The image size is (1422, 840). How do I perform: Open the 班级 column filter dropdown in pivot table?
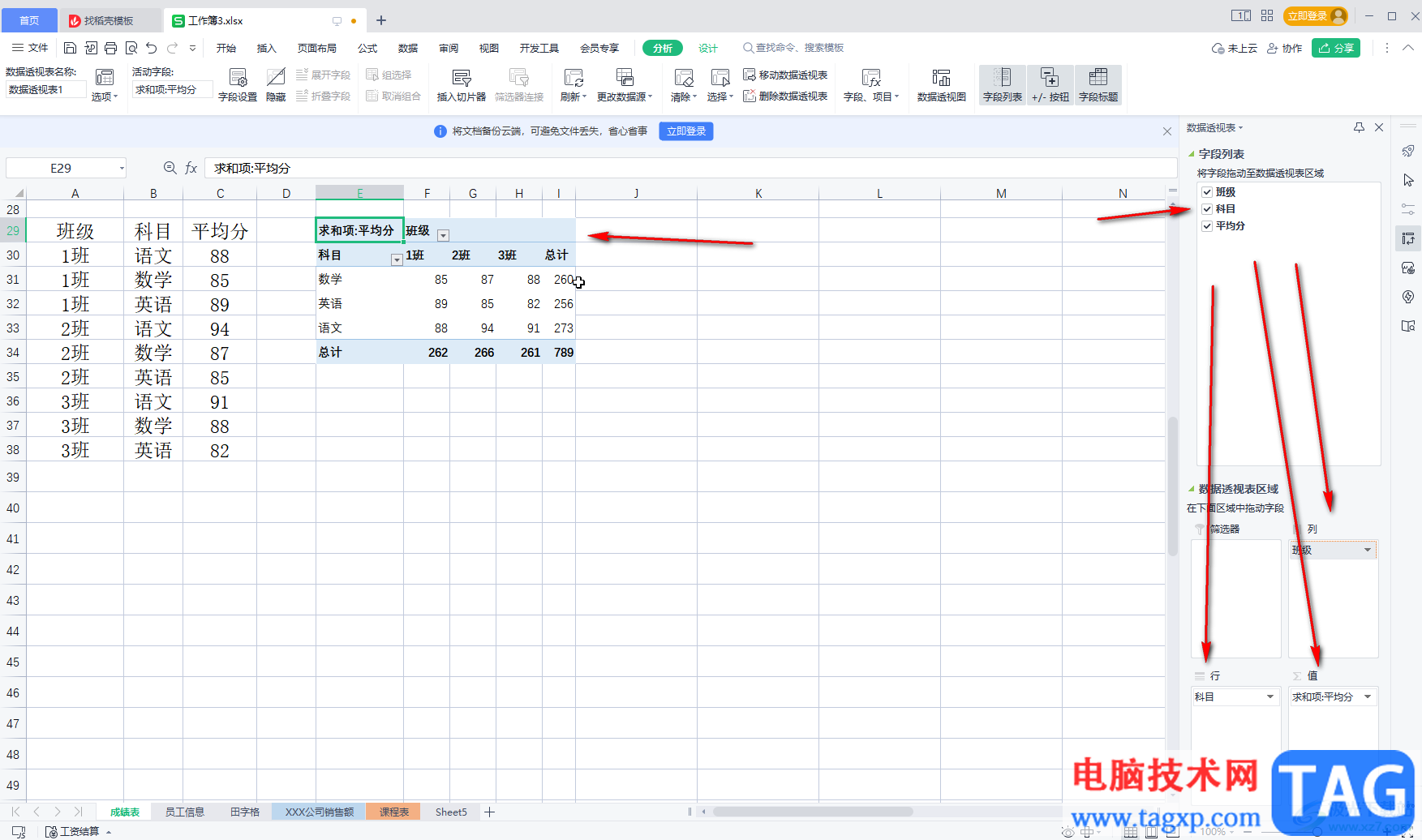point(443,235)
